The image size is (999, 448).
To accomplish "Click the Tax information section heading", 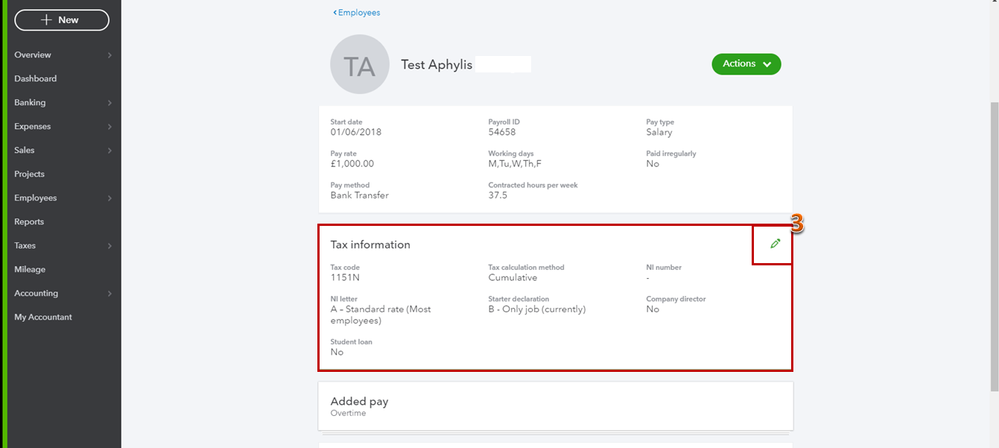I will point(371,245).
